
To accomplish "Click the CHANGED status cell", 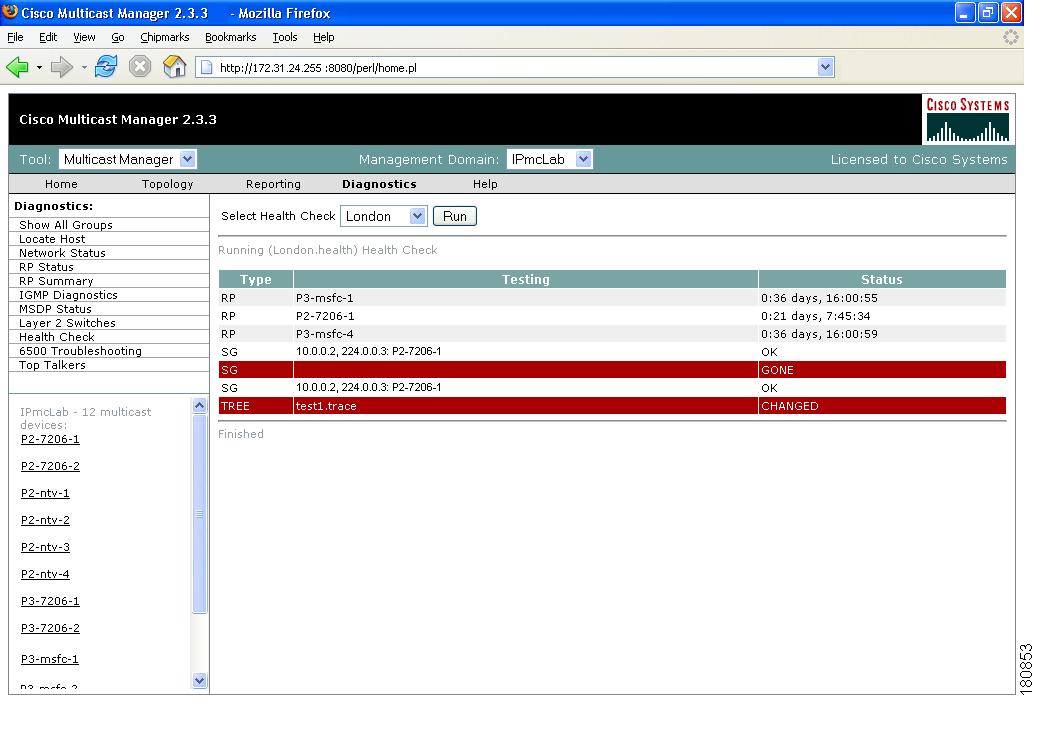I will [x=882, y=406].
